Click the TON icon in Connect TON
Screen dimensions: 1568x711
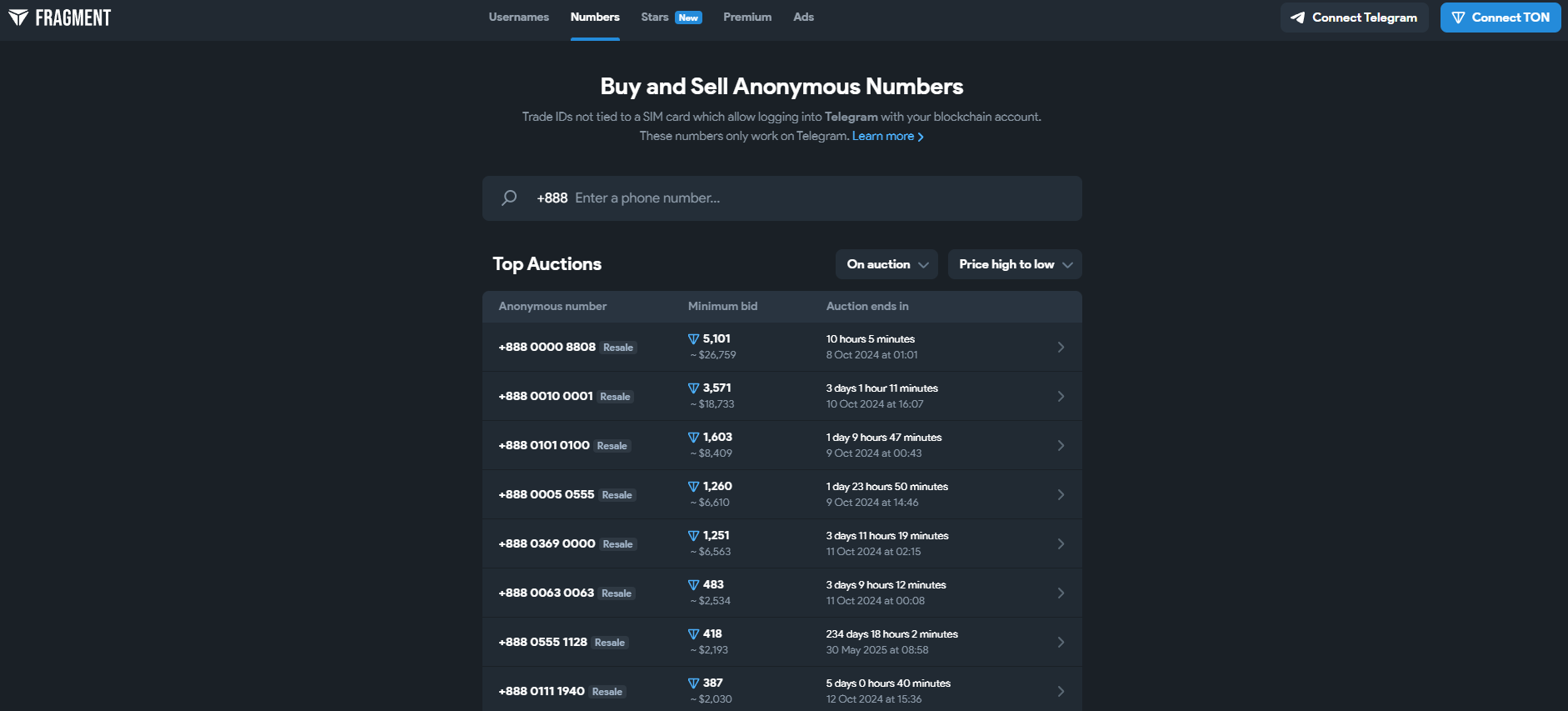1458,18
